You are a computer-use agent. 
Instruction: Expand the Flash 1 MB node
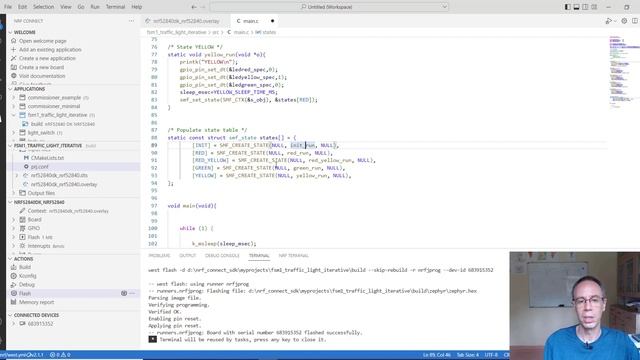point(14,237)
